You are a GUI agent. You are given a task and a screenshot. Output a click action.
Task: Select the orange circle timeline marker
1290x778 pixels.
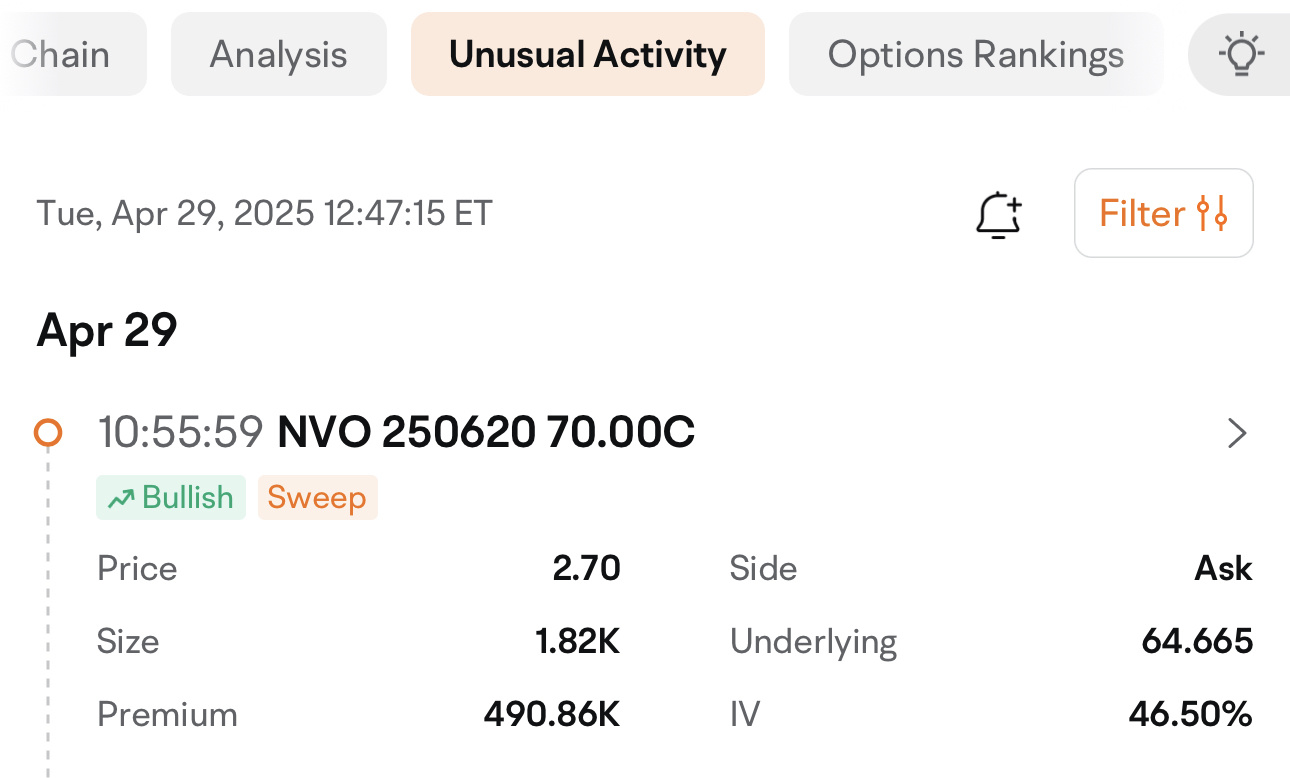coord(48,432)
